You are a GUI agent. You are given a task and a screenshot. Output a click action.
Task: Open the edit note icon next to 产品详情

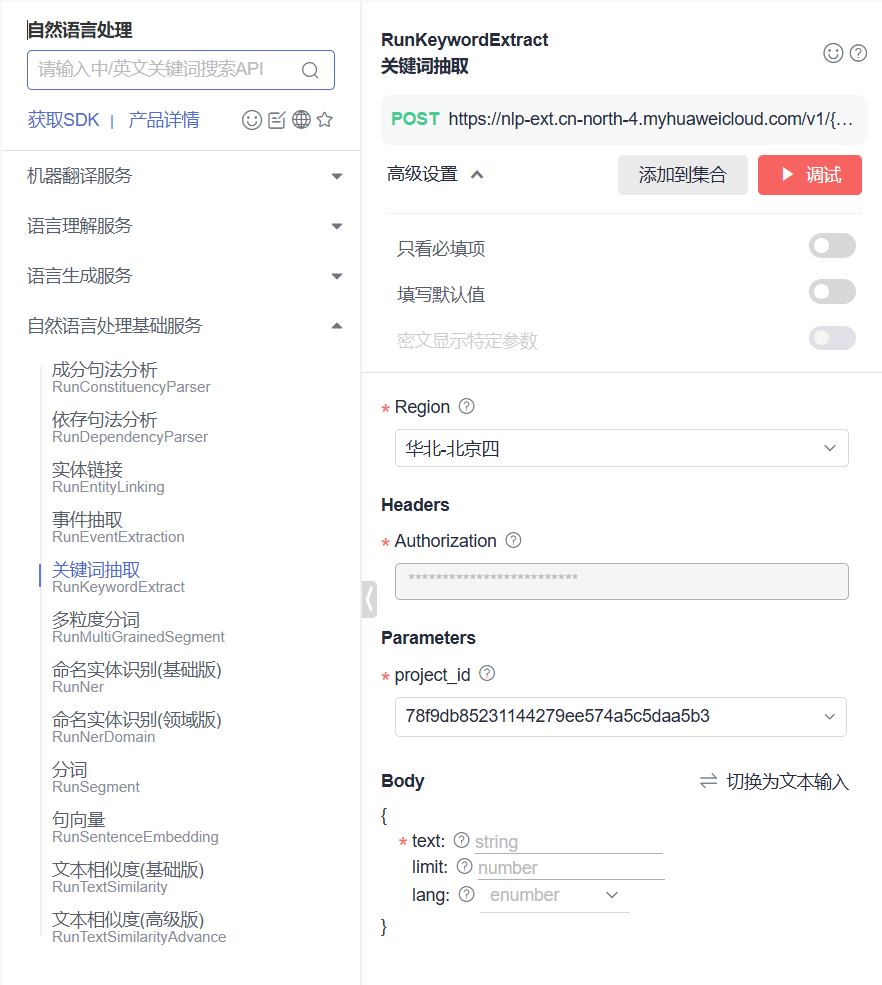276,120
